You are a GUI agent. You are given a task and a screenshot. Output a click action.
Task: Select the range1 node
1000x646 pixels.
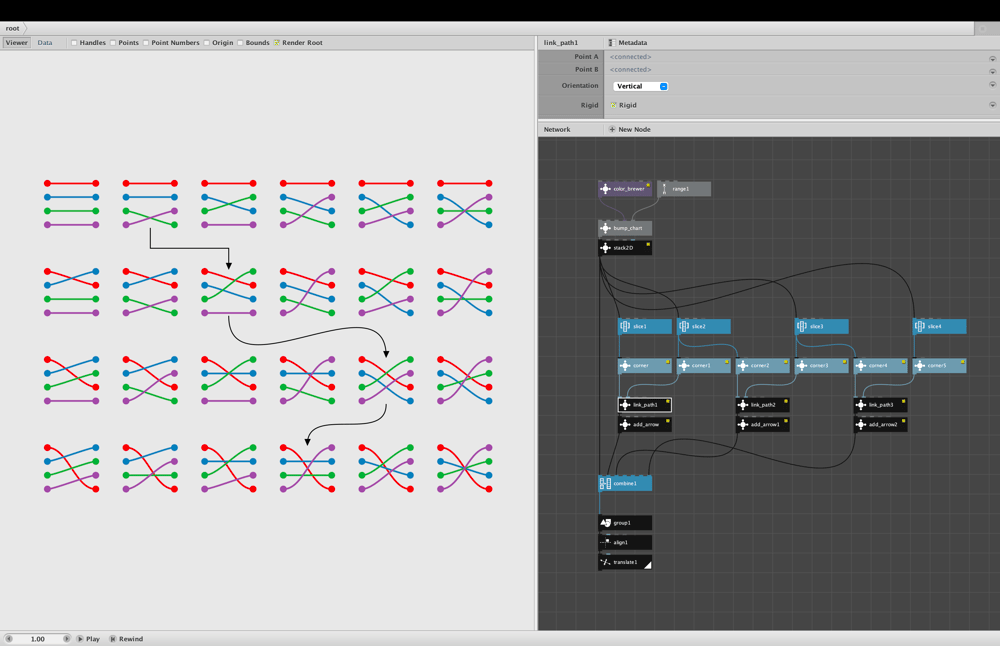click(x=684, y=189)
